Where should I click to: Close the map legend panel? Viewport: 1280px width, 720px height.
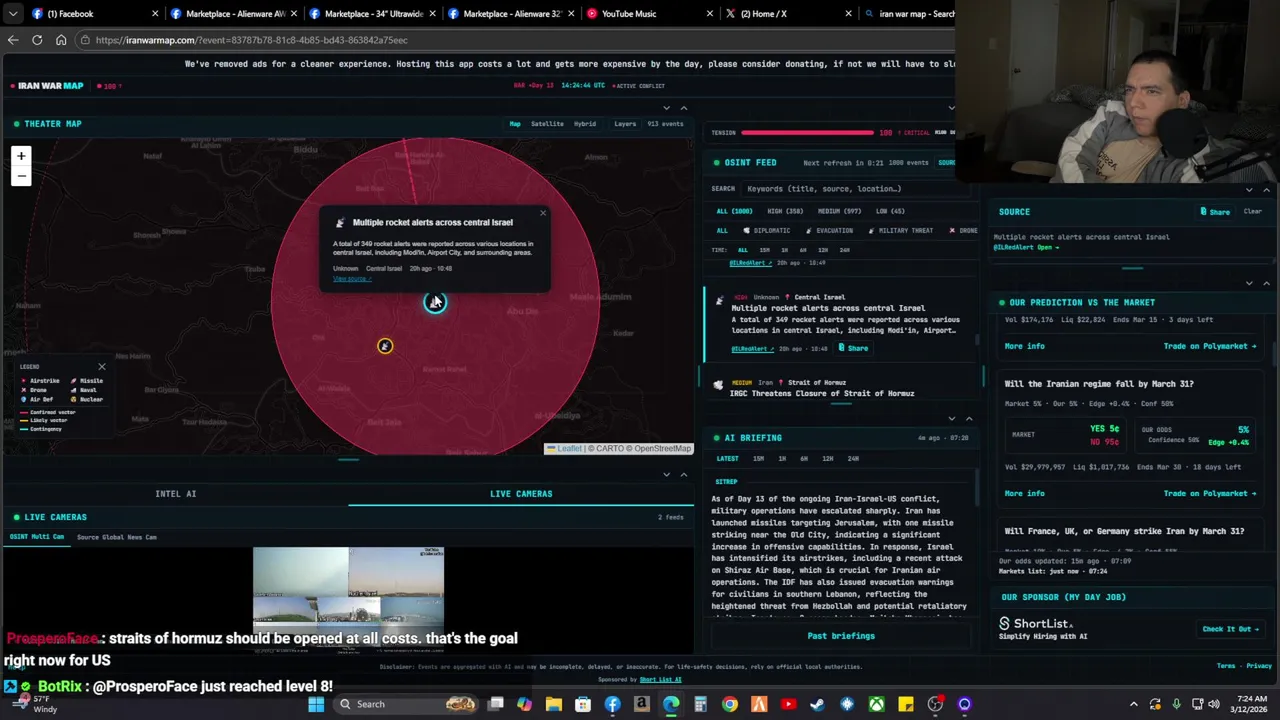[x=101, y=367]
